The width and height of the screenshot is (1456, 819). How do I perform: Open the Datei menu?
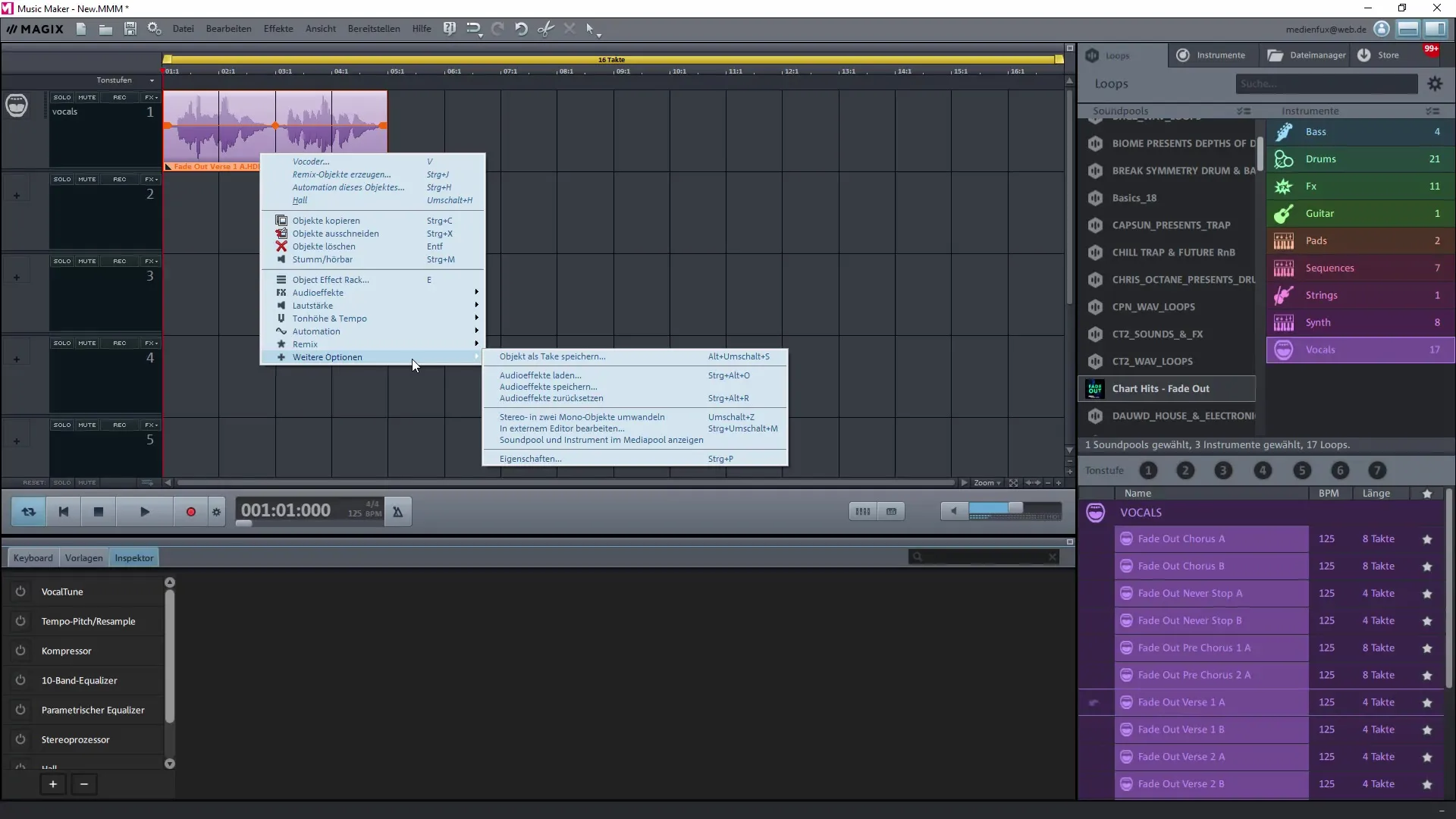[183, 29]
